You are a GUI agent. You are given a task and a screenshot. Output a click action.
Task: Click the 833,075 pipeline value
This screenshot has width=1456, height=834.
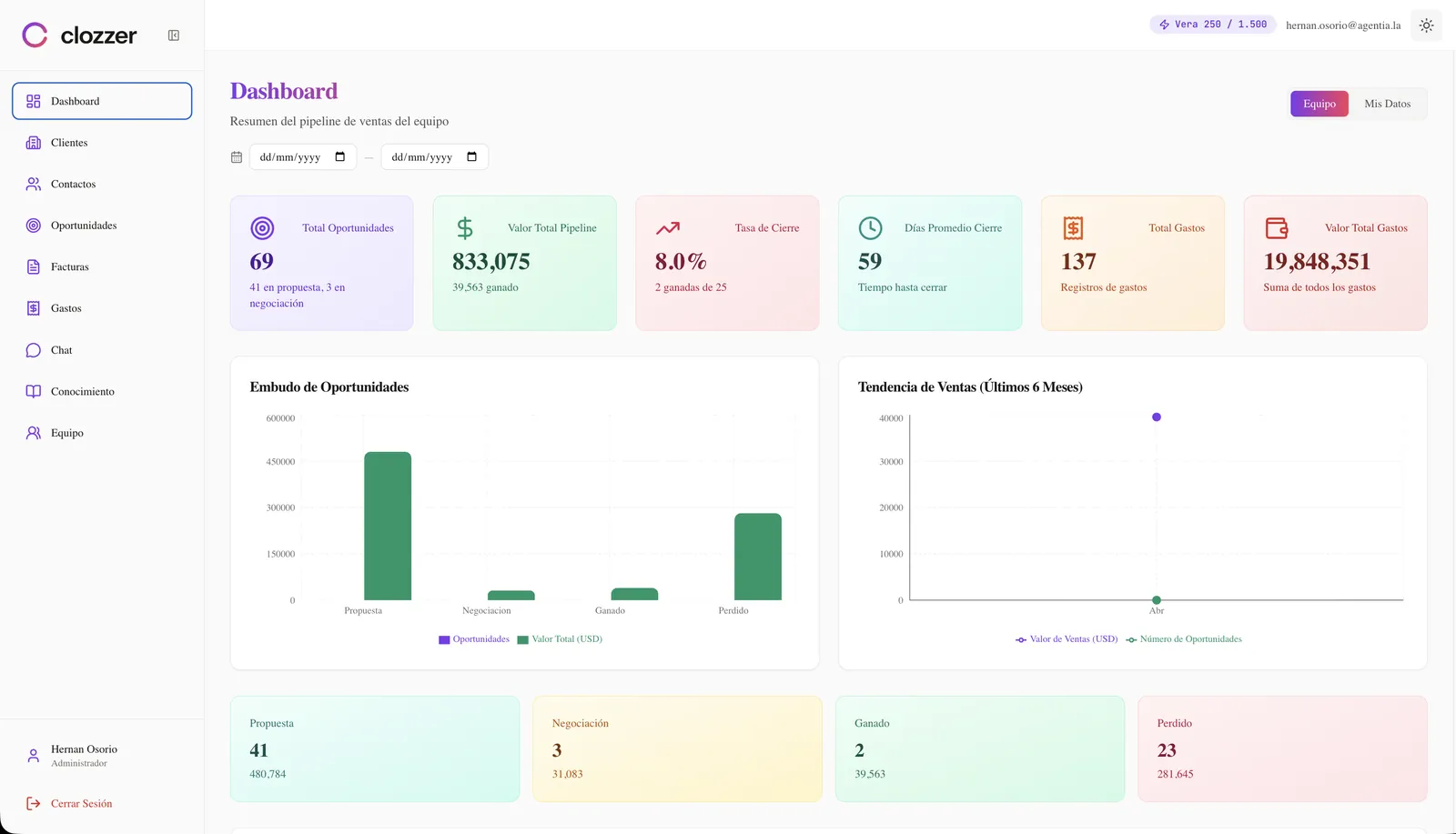click(491, 262)
